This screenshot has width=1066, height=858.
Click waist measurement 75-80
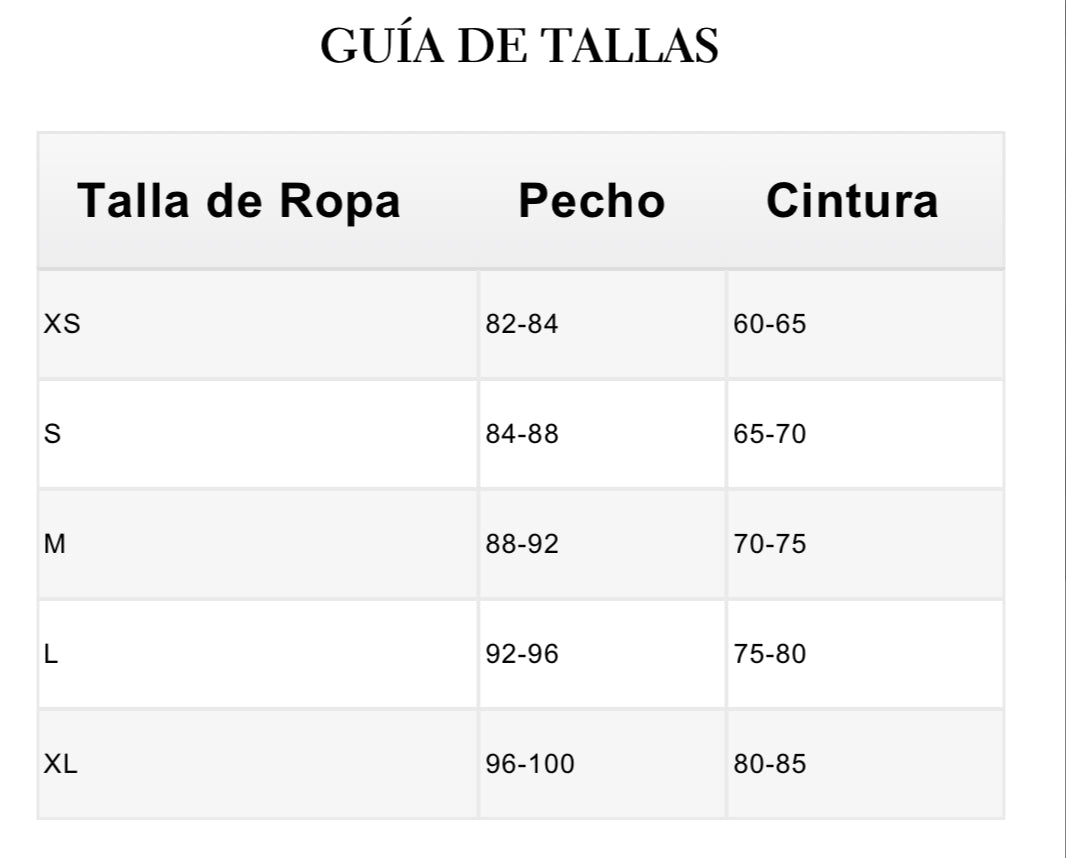[769, 655]
